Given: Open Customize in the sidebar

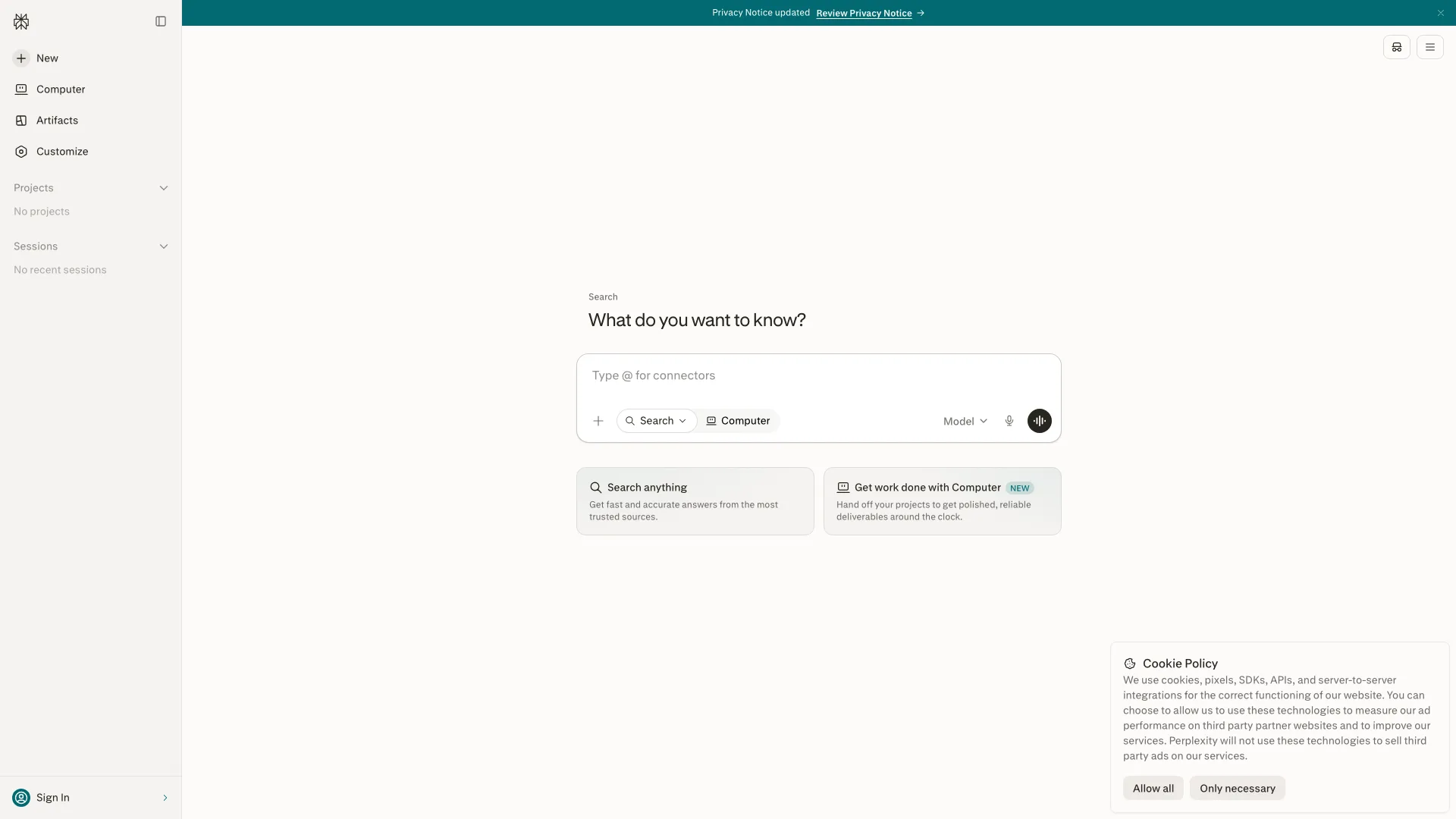Looking at the screenshot, I should coord(91,152).
